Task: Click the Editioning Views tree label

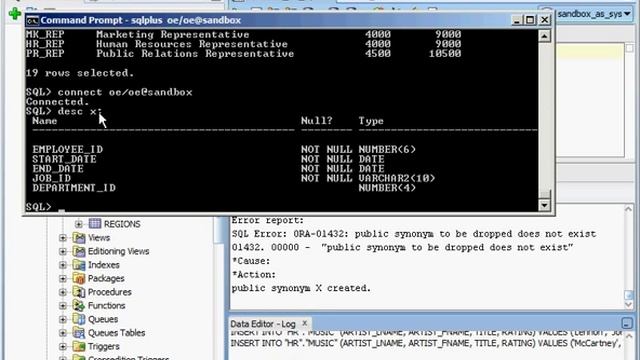Action: [x=119, y=251]
